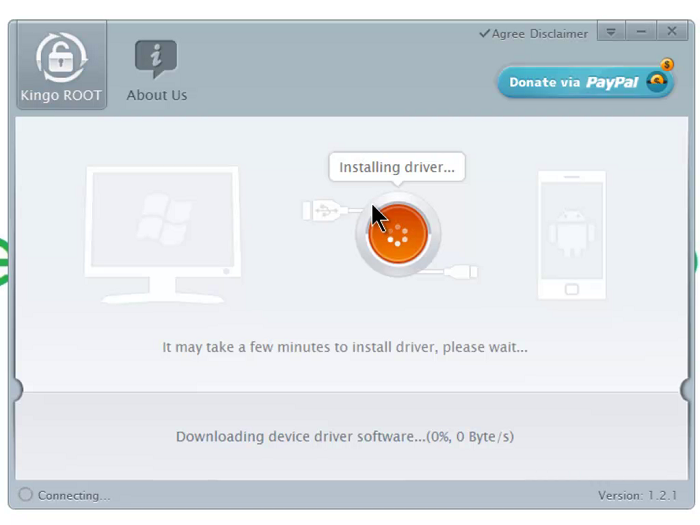Click the Connecting status indicator circle
This screenshot has width=700, height=525.
(x=26, y=495)
